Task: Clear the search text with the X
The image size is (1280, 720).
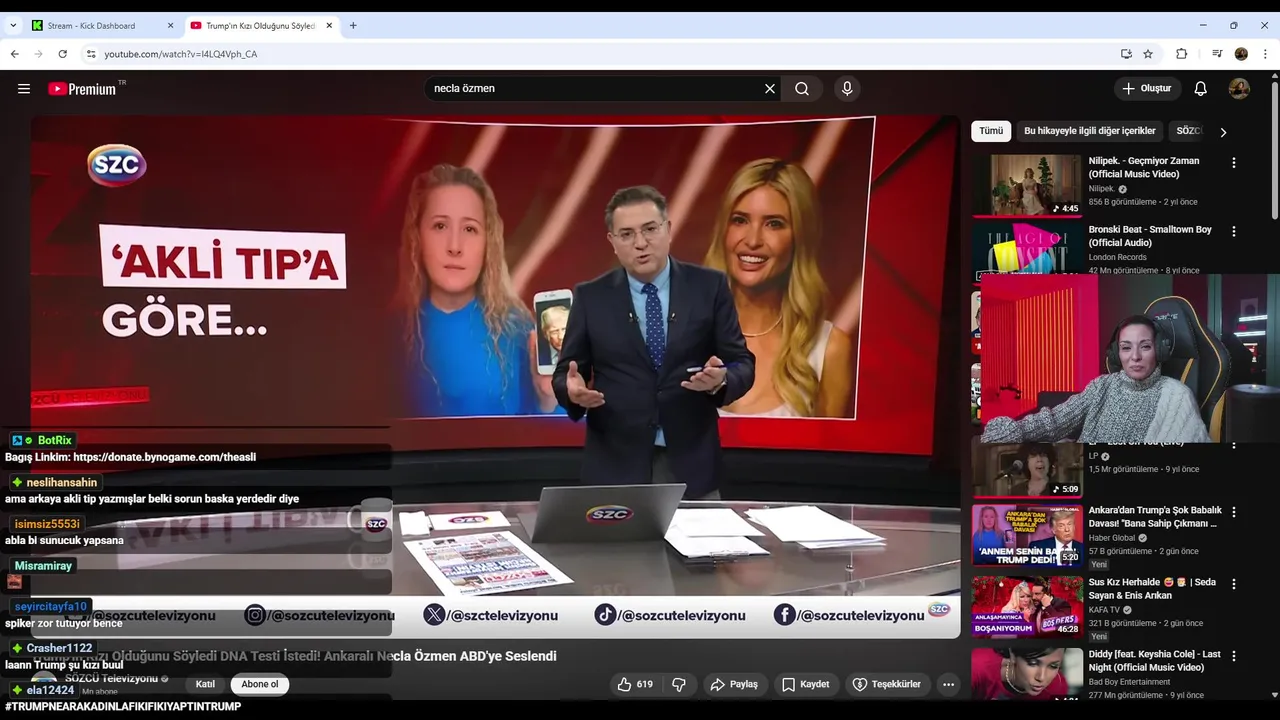Action: point(770,88)
